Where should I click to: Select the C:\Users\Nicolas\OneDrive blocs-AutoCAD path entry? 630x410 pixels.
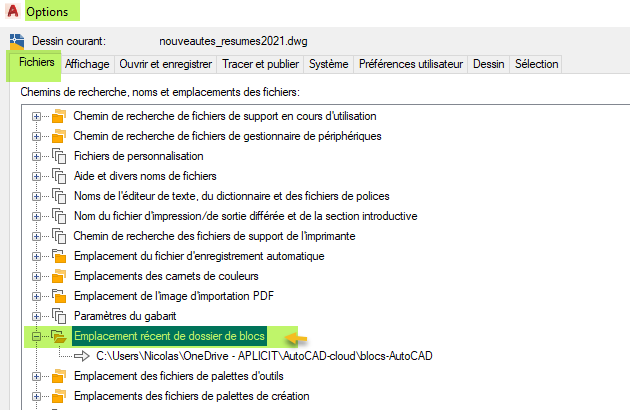[x=265, y=356]
